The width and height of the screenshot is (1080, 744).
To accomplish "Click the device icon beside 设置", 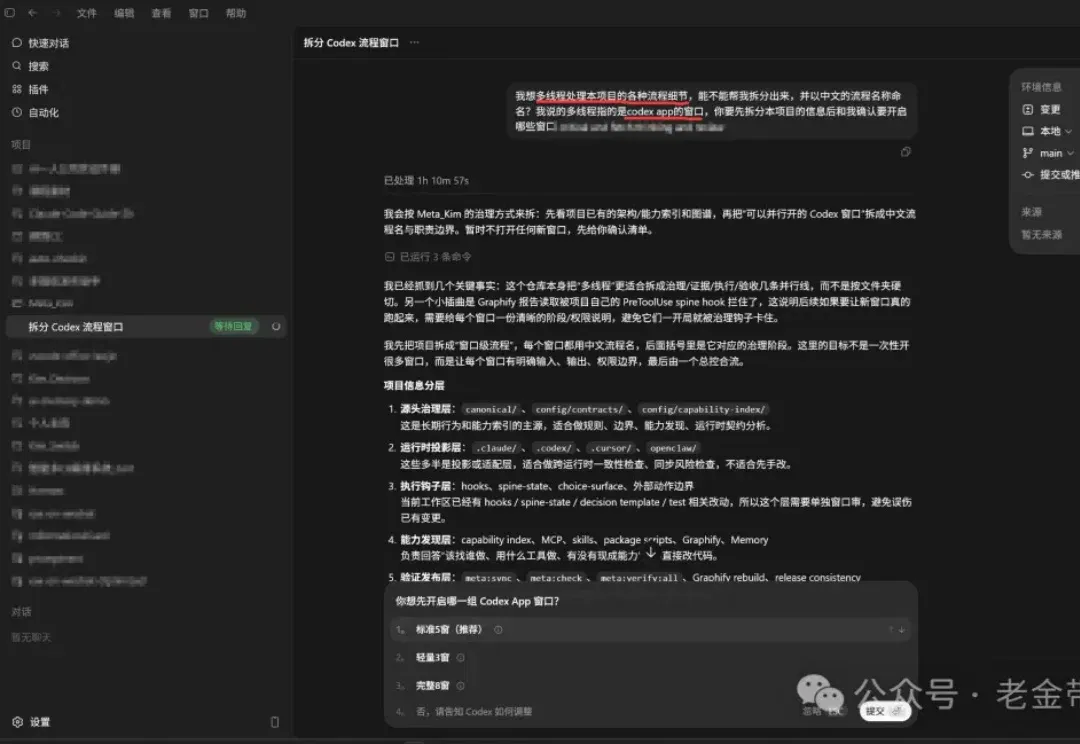I will 274,722.
